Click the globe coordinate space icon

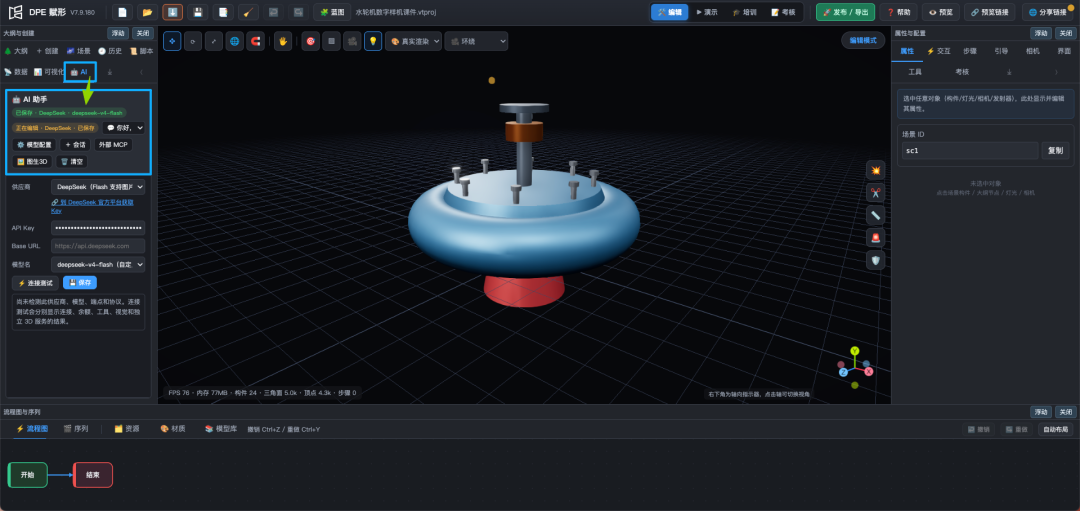235,41
